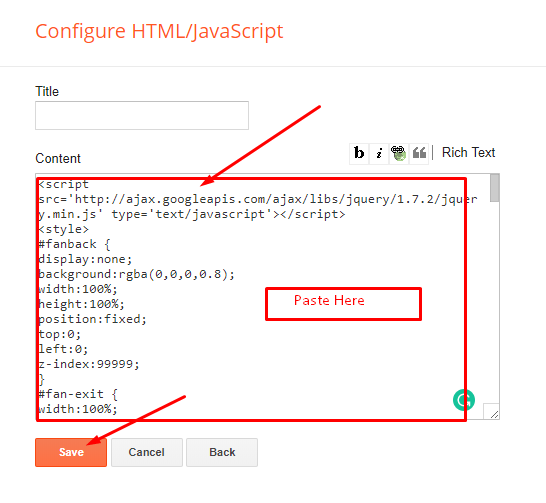Click the 'Configure HTML/JavaScript' heading

(x=159, y=32)
